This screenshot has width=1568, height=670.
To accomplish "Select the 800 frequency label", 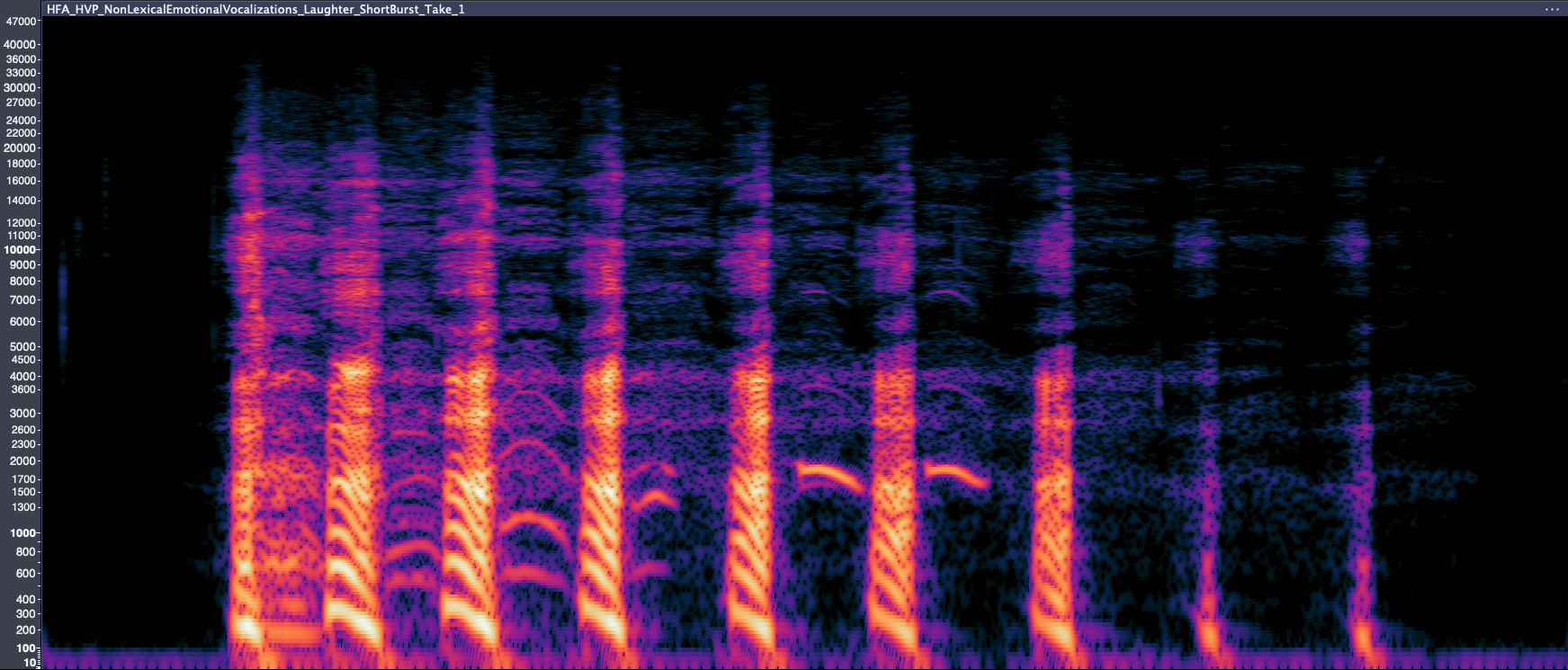I will tap(26, 552).
